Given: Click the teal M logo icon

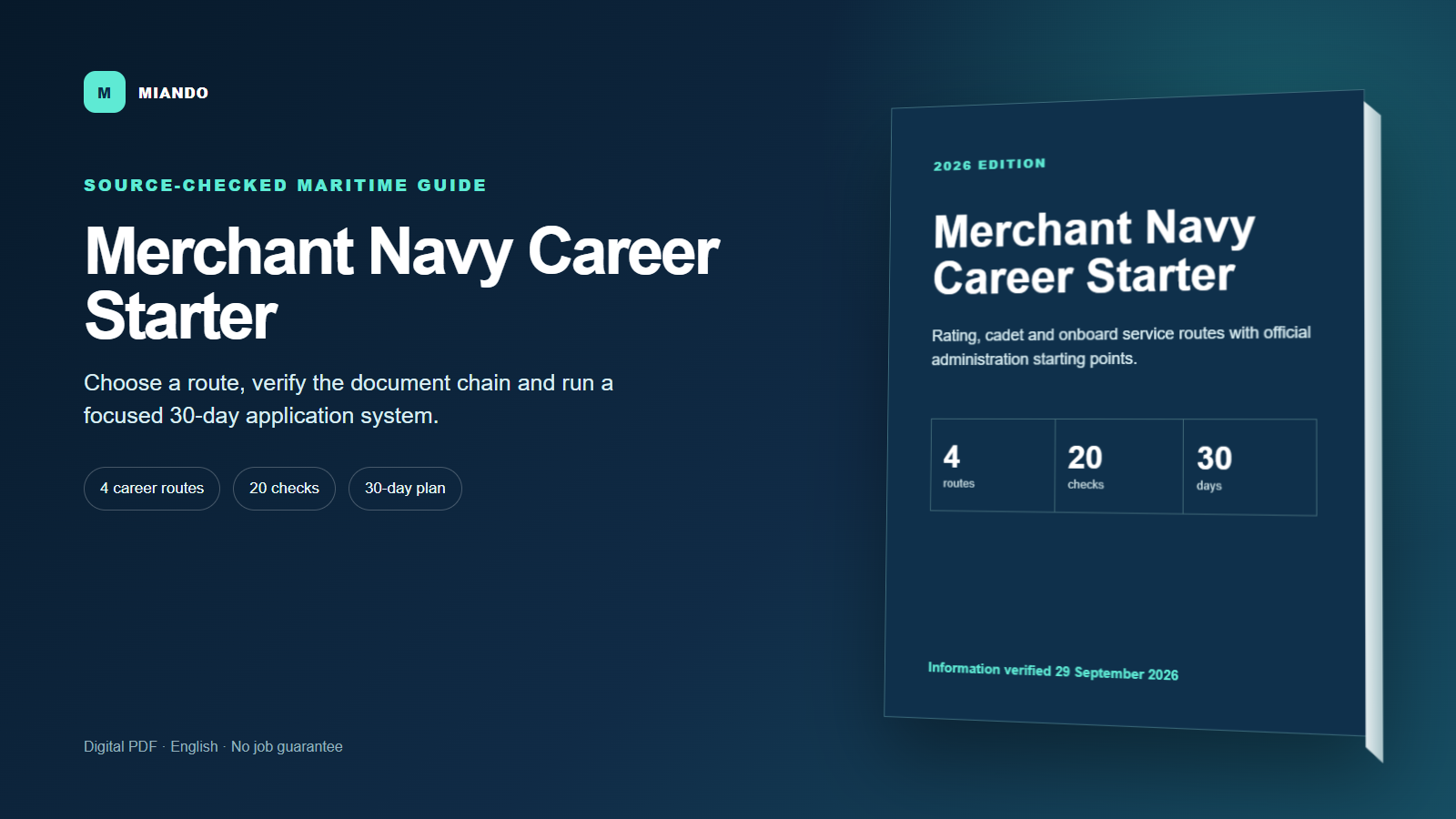Looking at the screenshot, I should pos(105,92).
